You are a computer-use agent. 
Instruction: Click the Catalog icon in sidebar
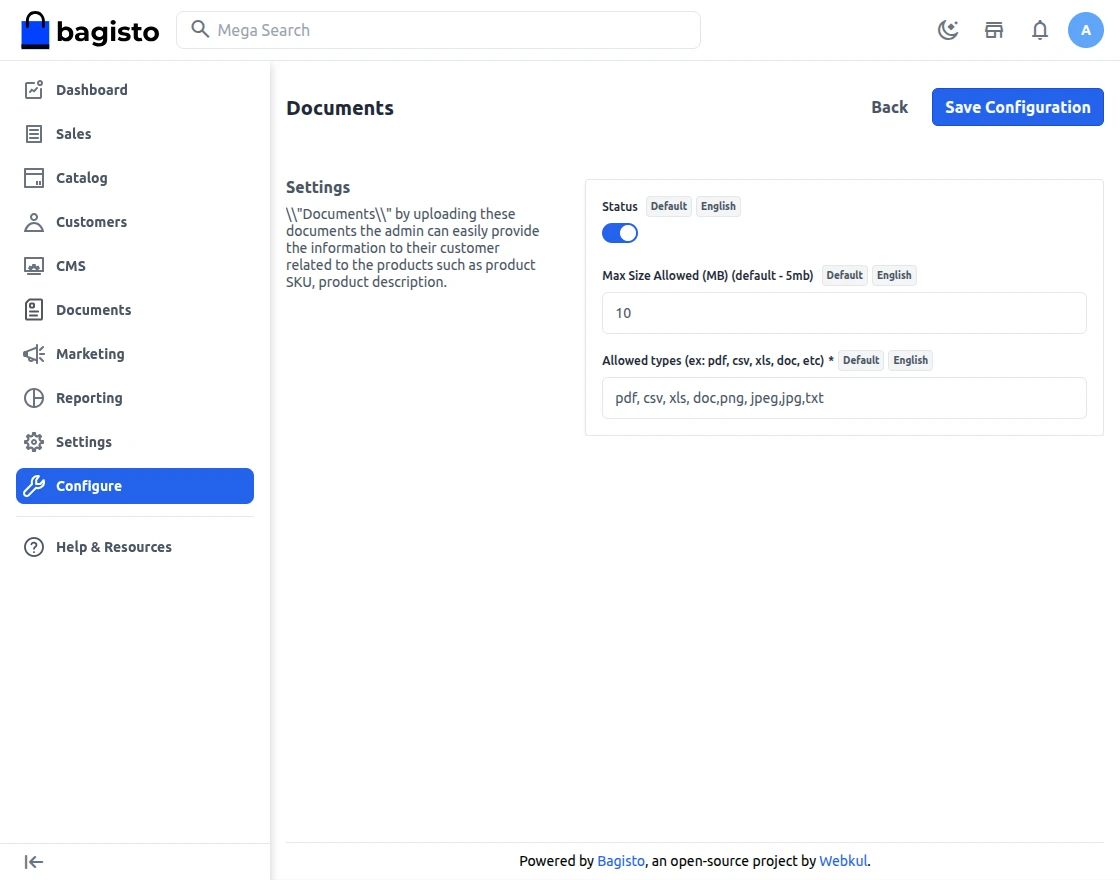(x=34, y=178)
